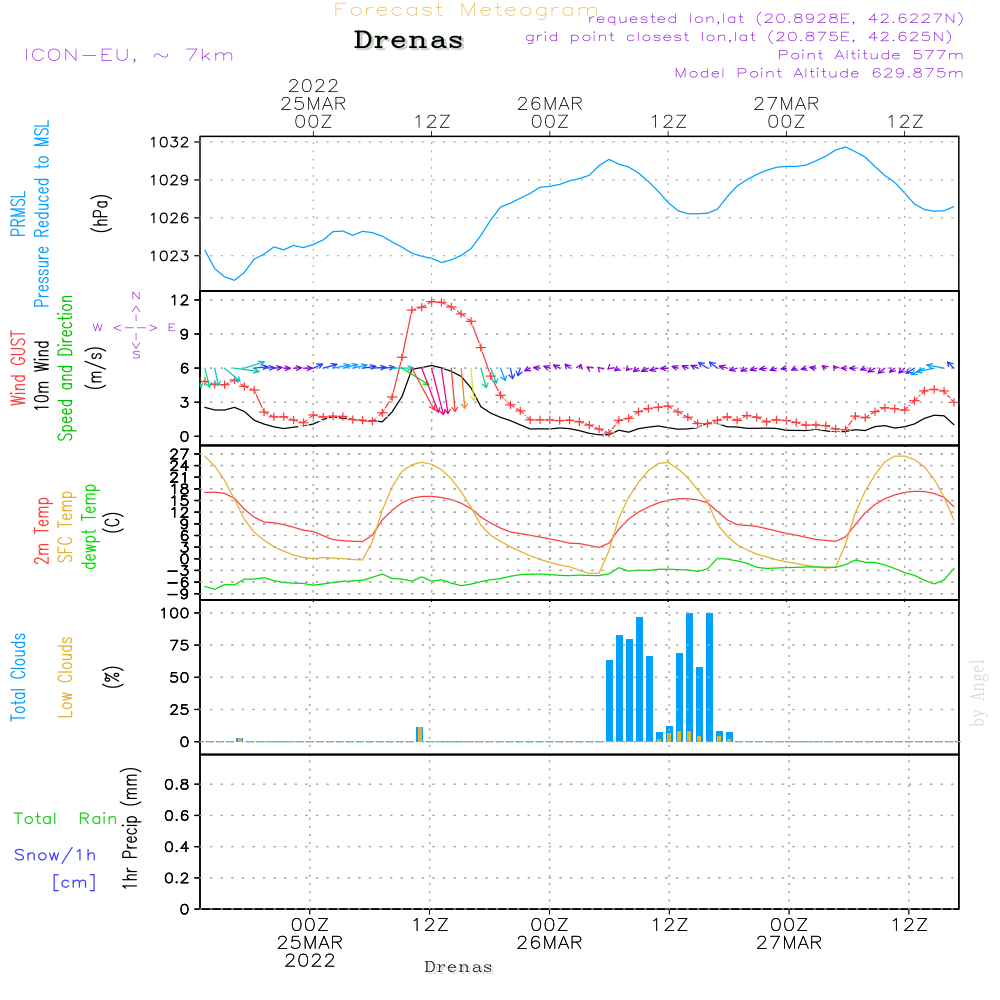Click the "Point Altitude 577m" line

click(871, 55)
